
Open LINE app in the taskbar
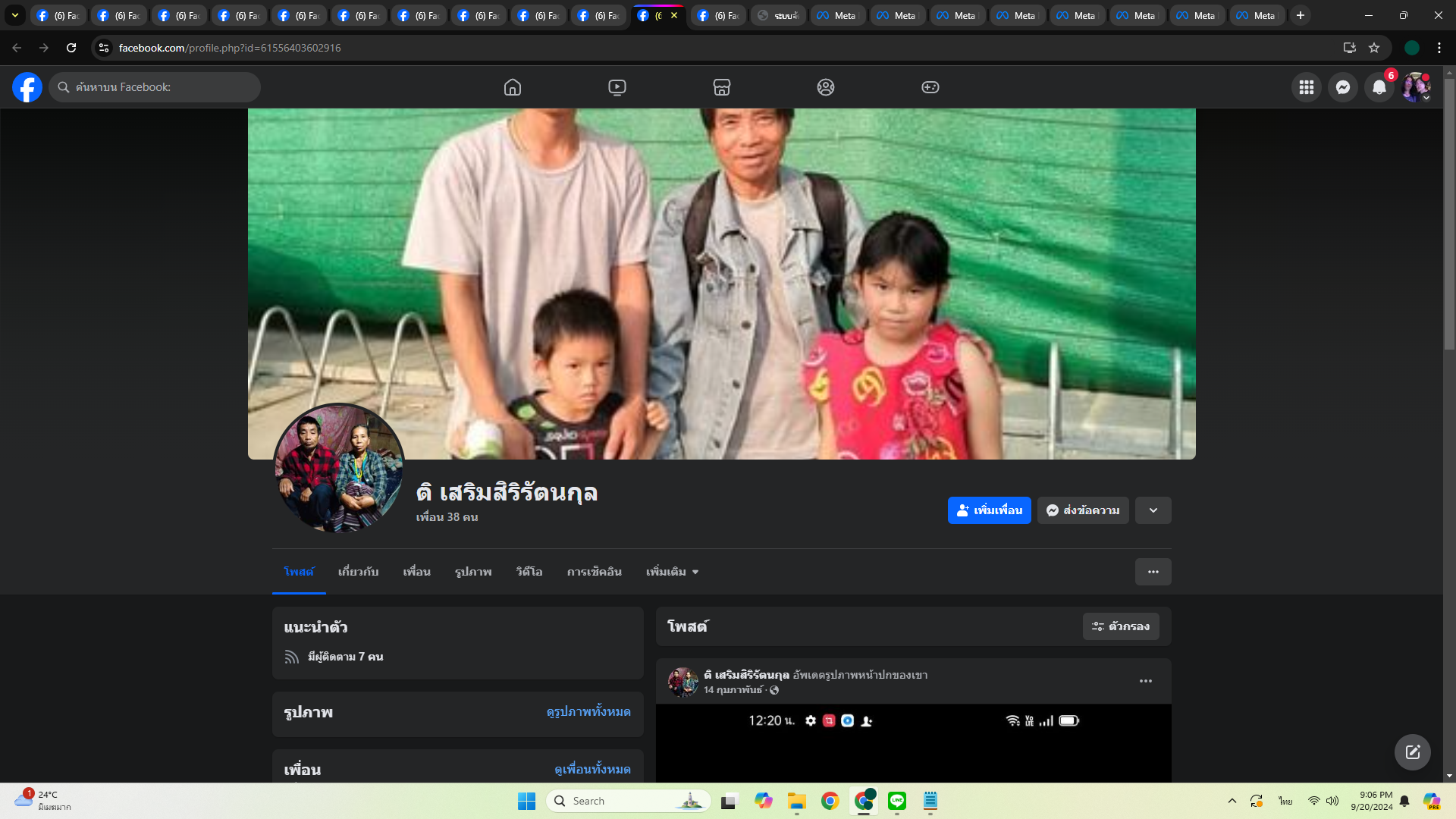(897, 801)
